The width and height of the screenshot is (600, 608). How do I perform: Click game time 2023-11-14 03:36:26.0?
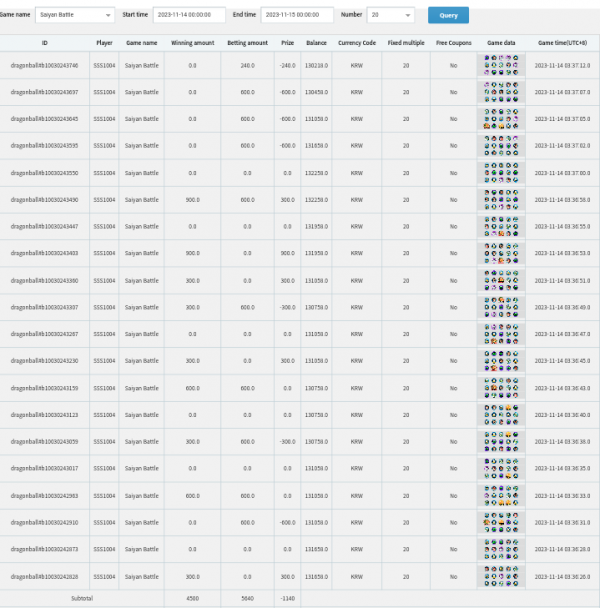pos(562,577)
